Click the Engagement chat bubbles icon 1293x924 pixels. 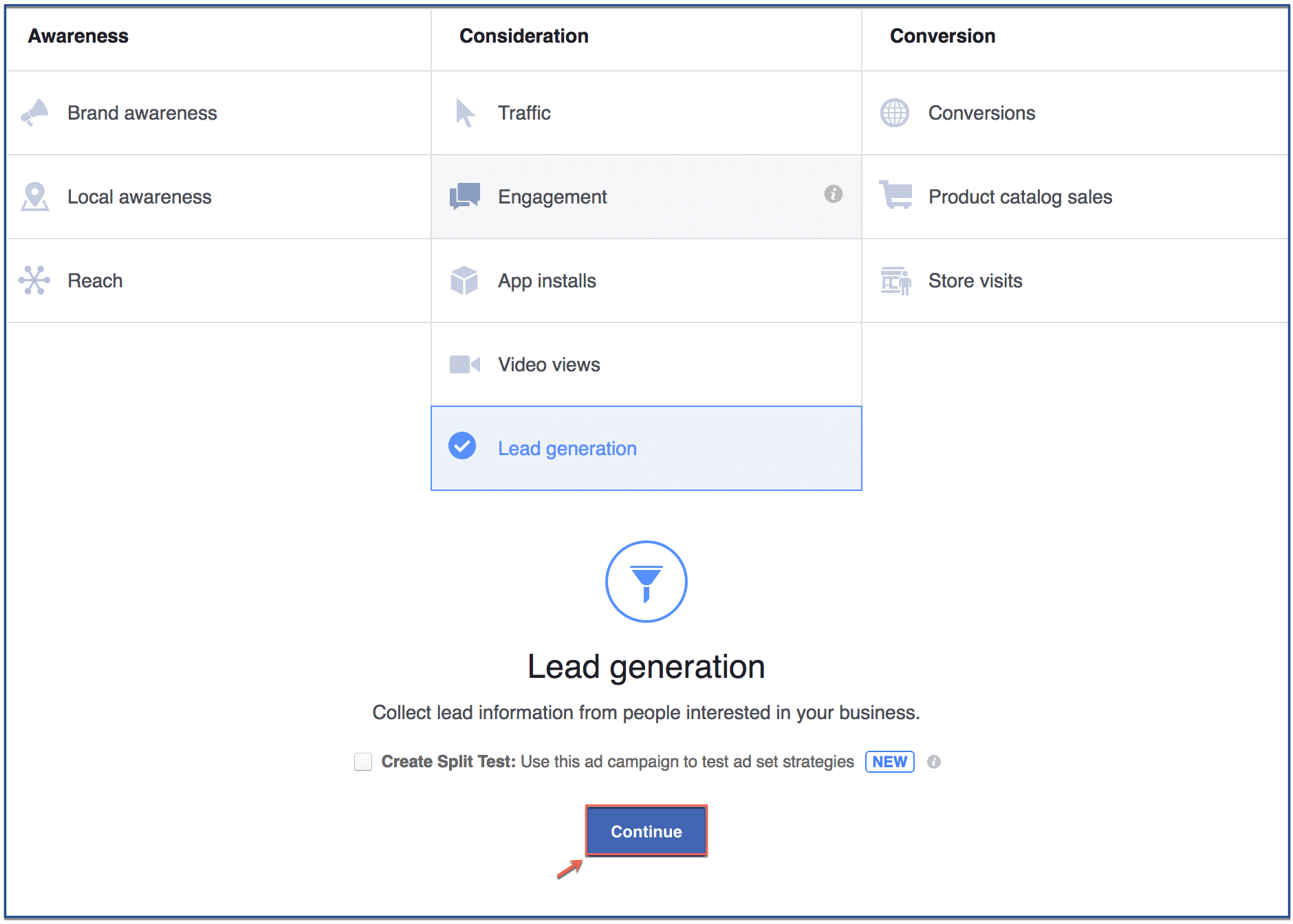[x=465, y=197]
